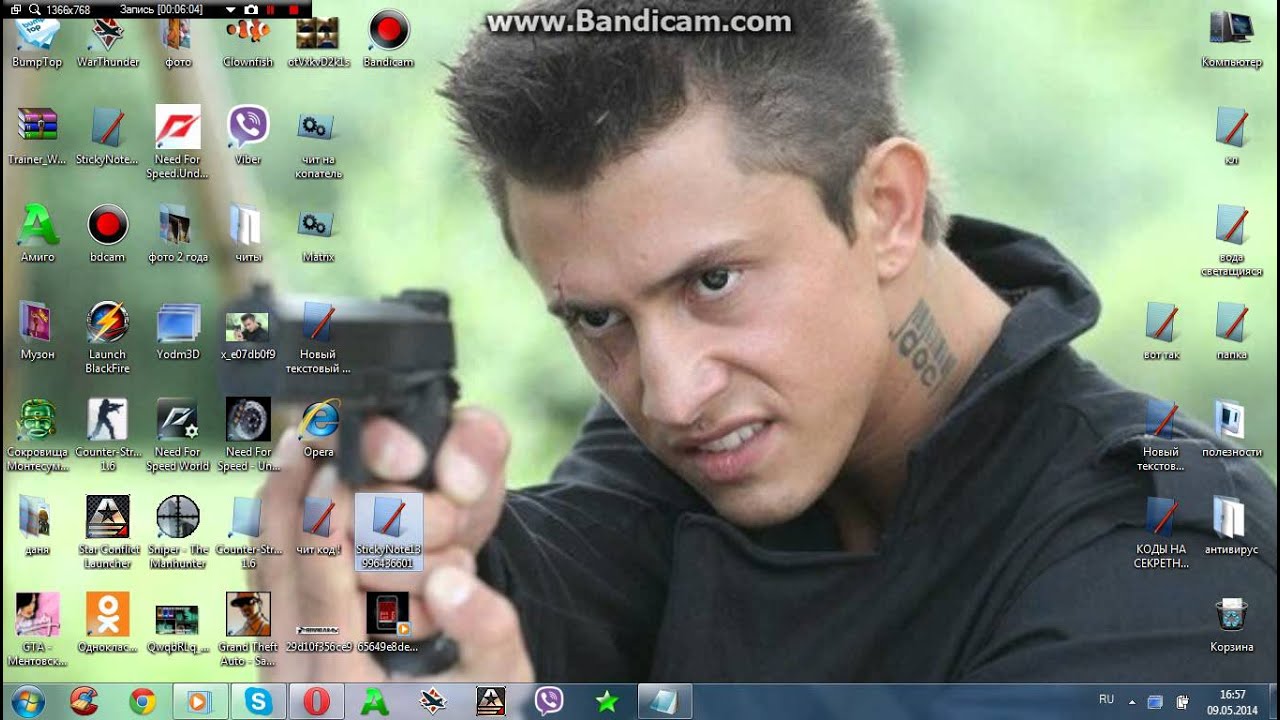Select the чит код! file icon

pyautogui.click(x=318, y=525)
